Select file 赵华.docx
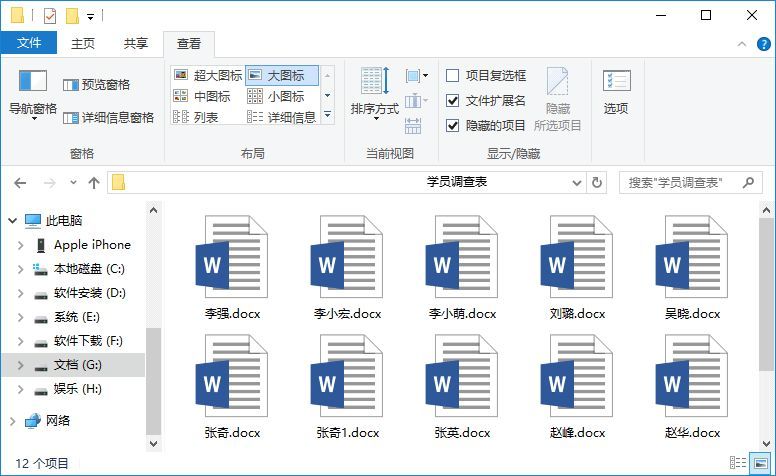The width and height of the screenshot is (776, 476). [692, 387]
